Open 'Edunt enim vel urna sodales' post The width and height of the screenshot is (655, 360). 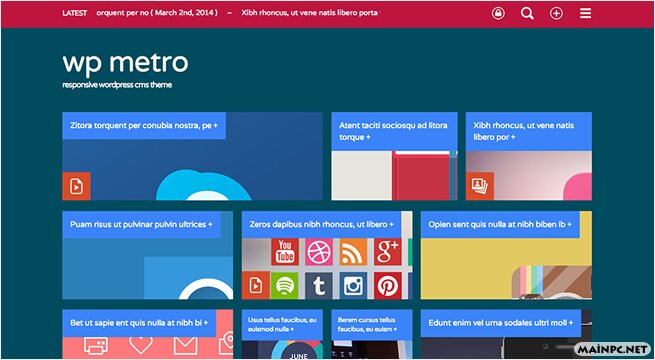(x=501, y=323)
